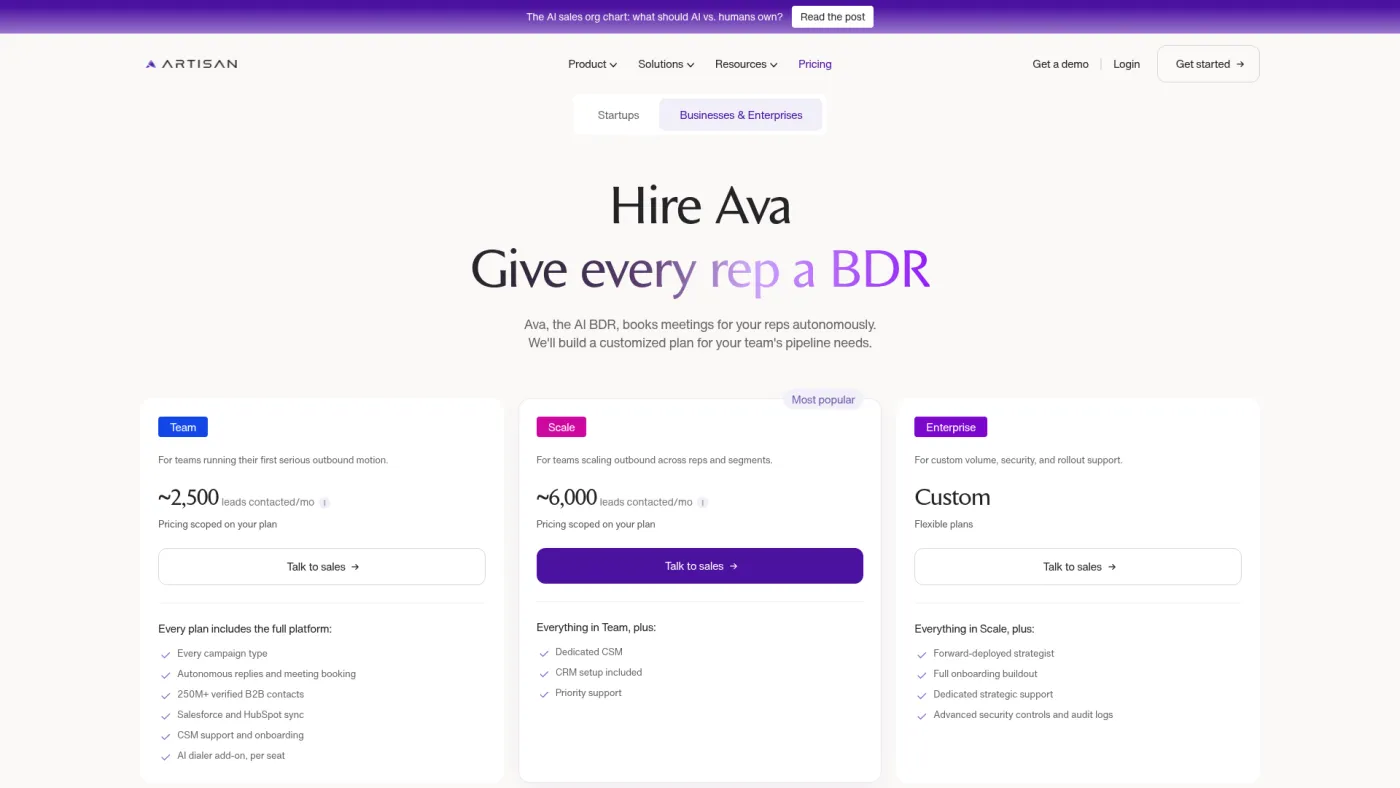
Task: Expand the Solutions menu
Action: (666, 64)
